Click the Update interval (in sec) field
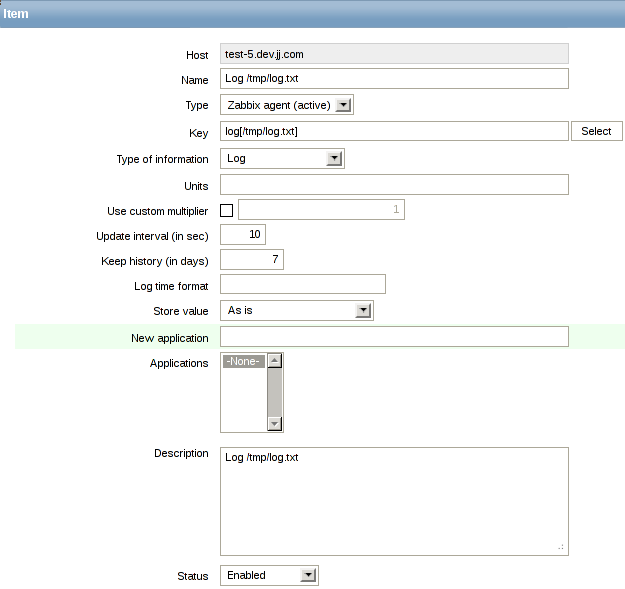The image size is (625, 589). point(243,234)
